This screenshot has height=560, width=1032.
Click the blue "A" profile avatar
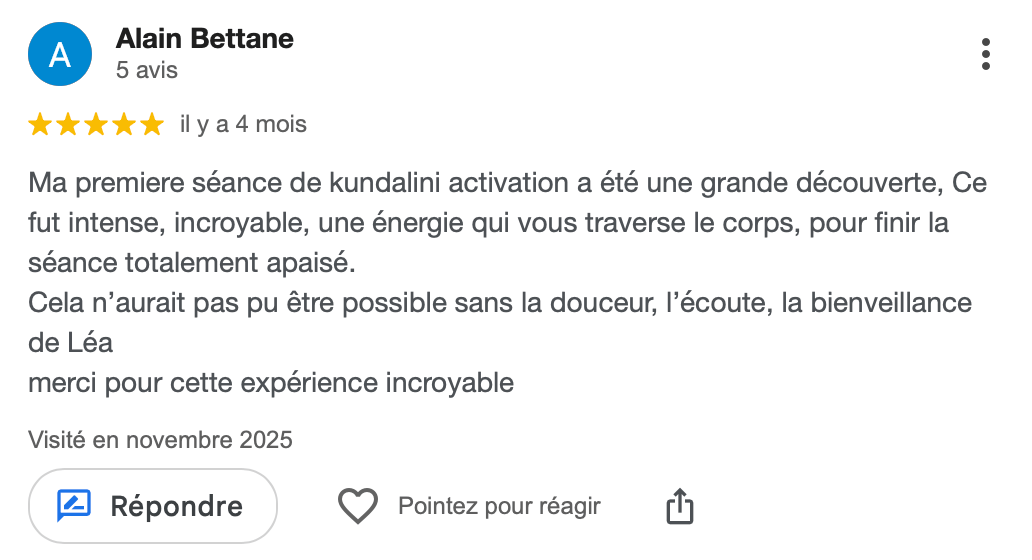(x=60, y=54)
